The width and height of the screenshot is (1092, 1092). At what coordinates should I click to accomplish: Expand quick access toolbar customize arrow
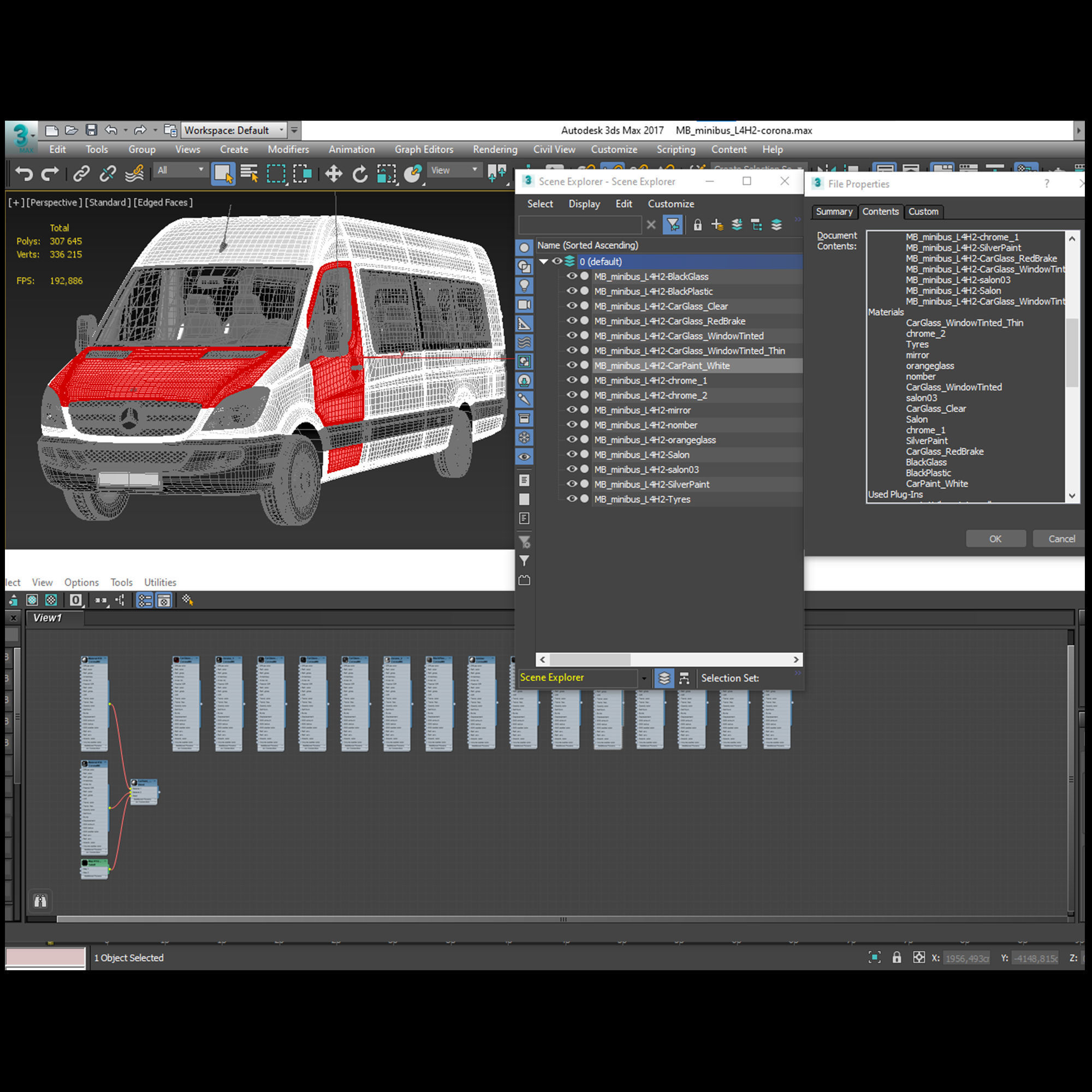click(294, 130)
